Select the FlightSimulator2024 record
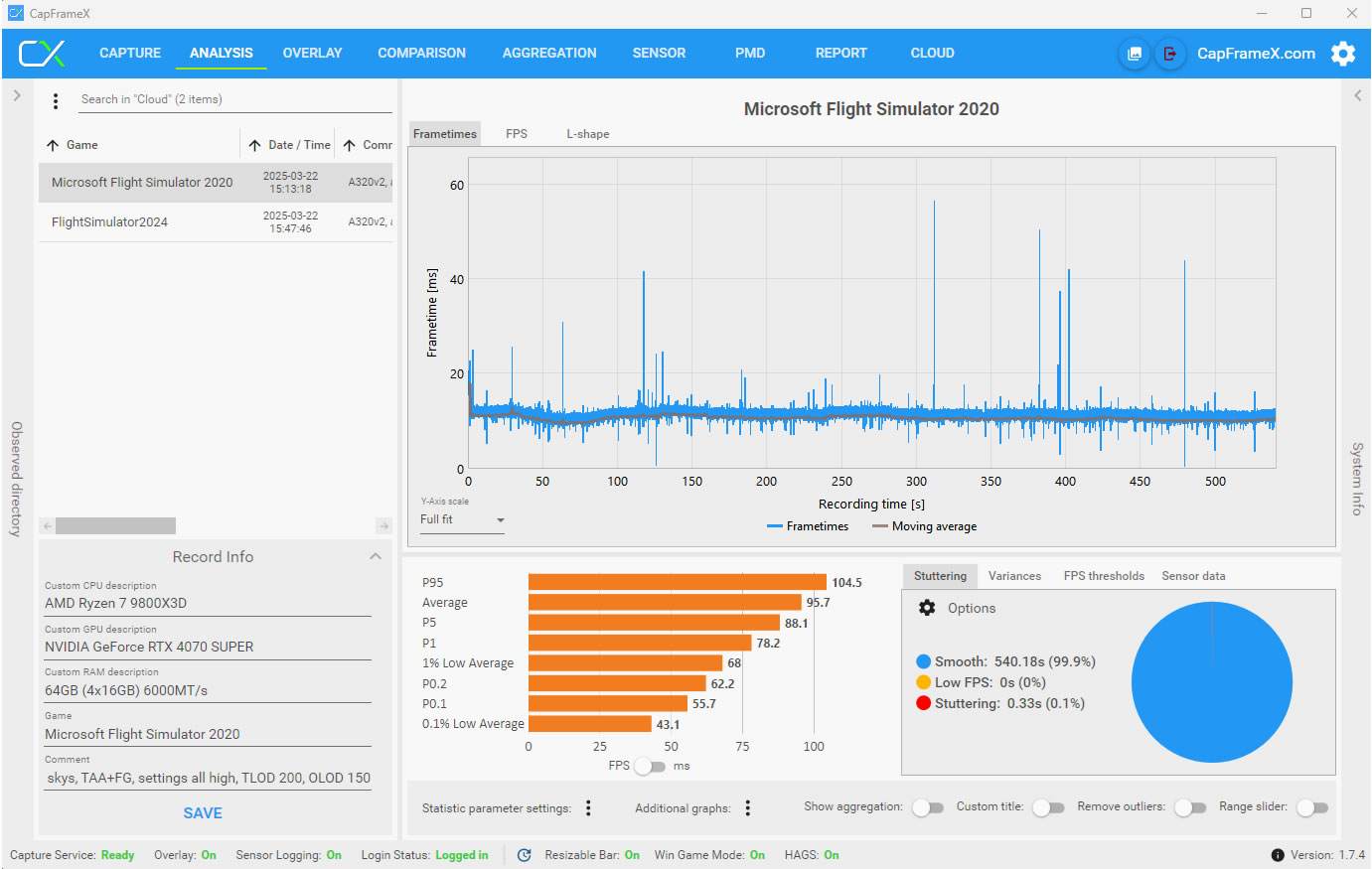The width and height of the screenshot is (1372, 869). point(216,222)
